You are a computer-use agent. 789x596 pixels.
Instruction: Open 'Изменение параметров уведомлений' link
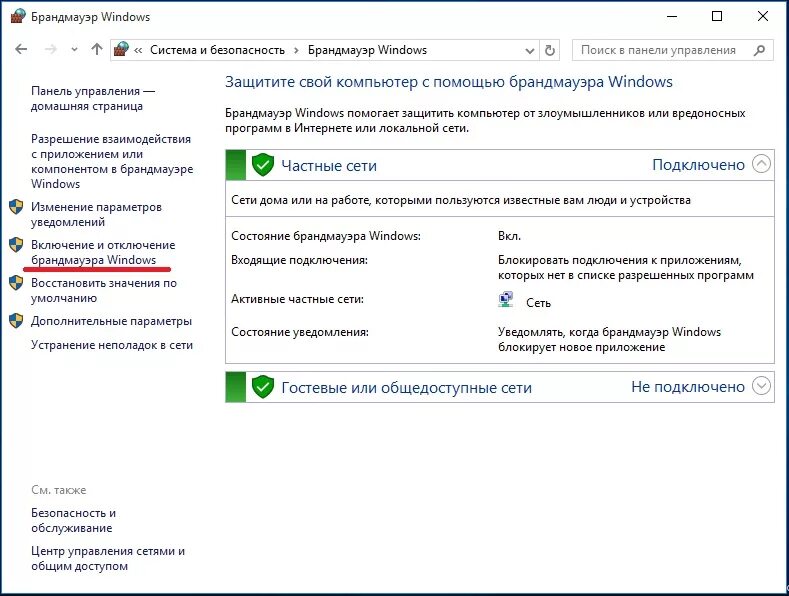pyautogui.click(x=96, y=214)
